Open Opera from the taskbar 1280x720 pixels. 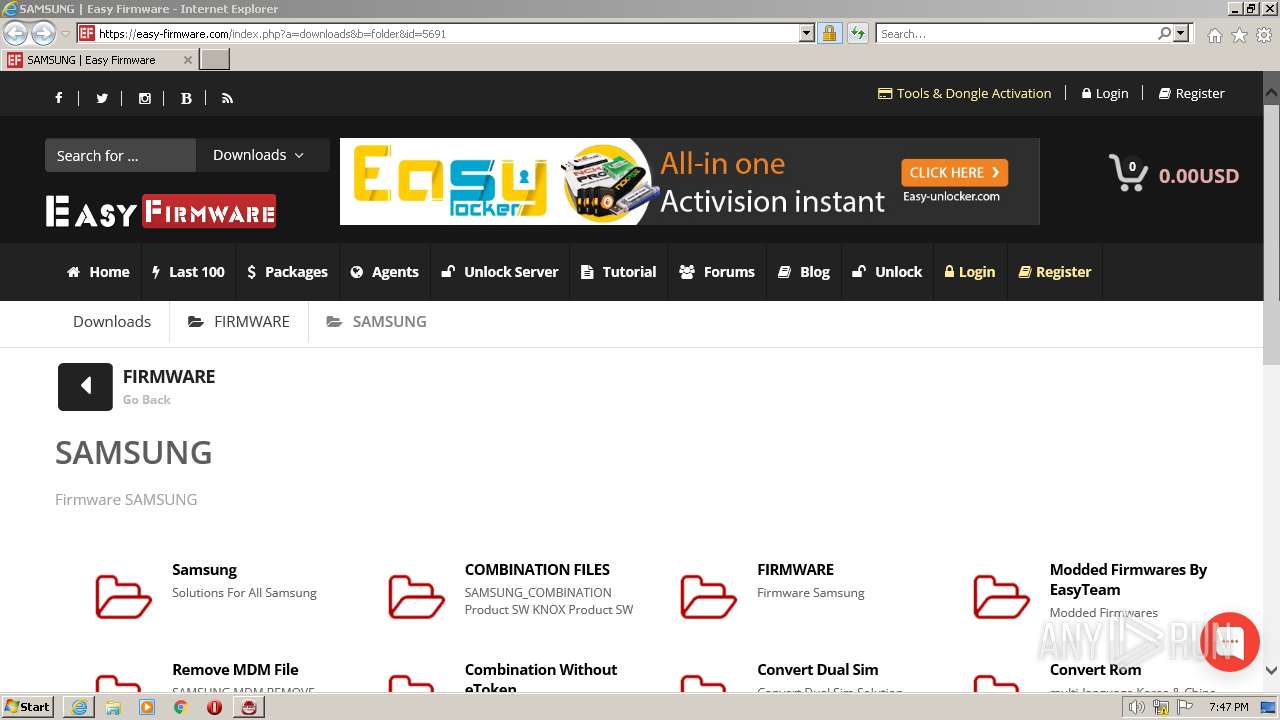[x=214, y=707]
